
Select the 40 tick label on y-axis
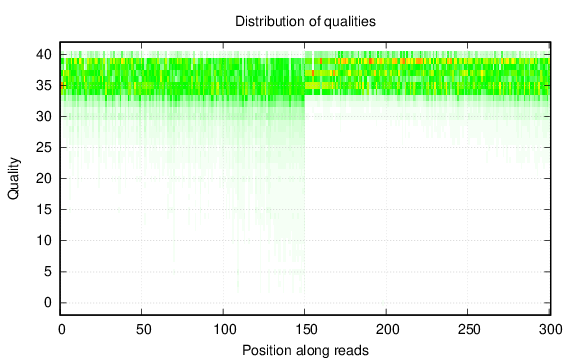tap(44, 55)
